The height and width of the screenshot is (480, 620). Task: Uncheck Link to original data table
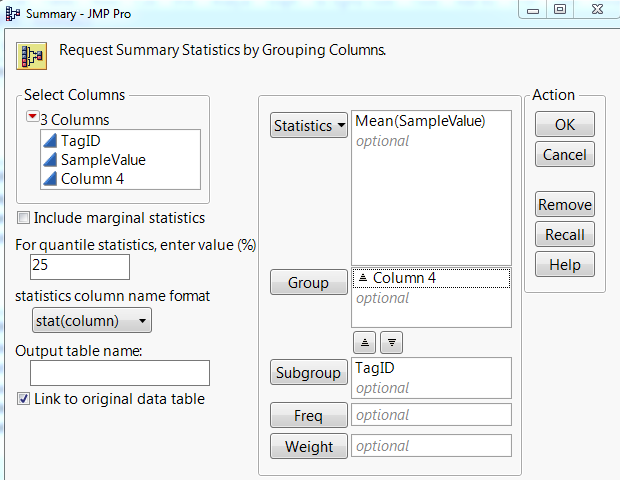tap(24, 399)
